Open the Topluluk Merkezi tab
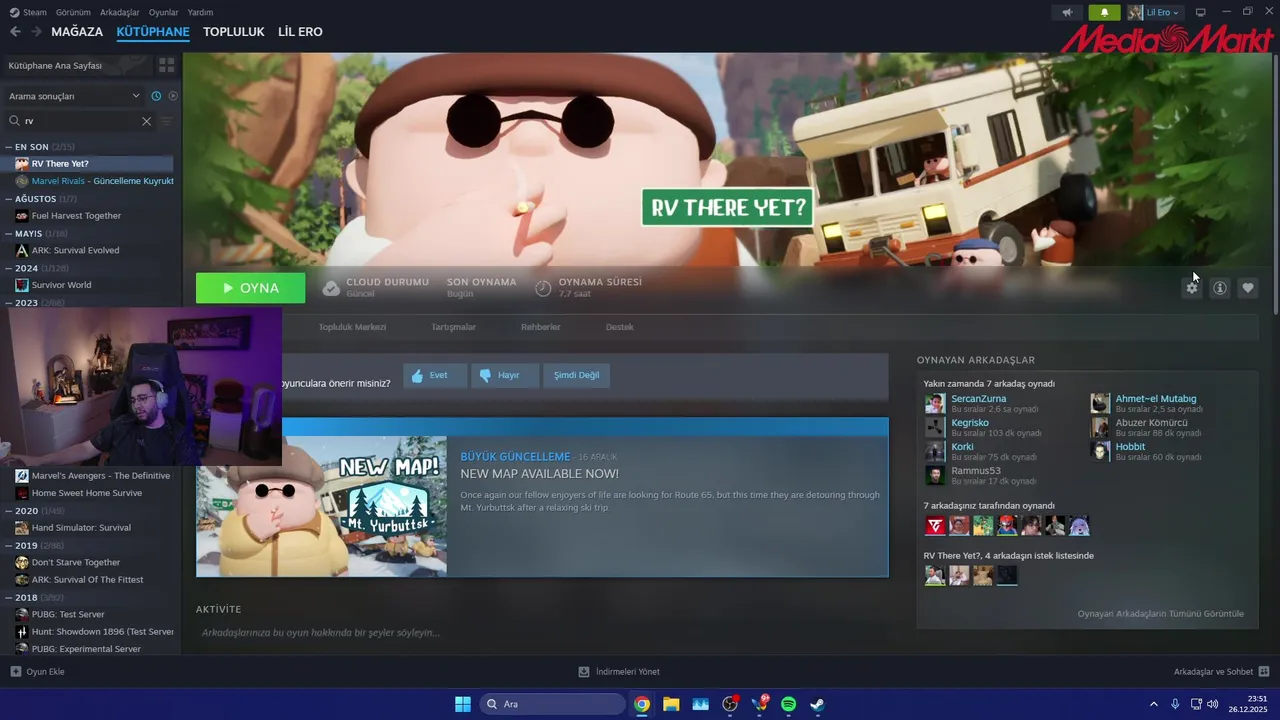 pyautogui.click(x=352, y=327)
